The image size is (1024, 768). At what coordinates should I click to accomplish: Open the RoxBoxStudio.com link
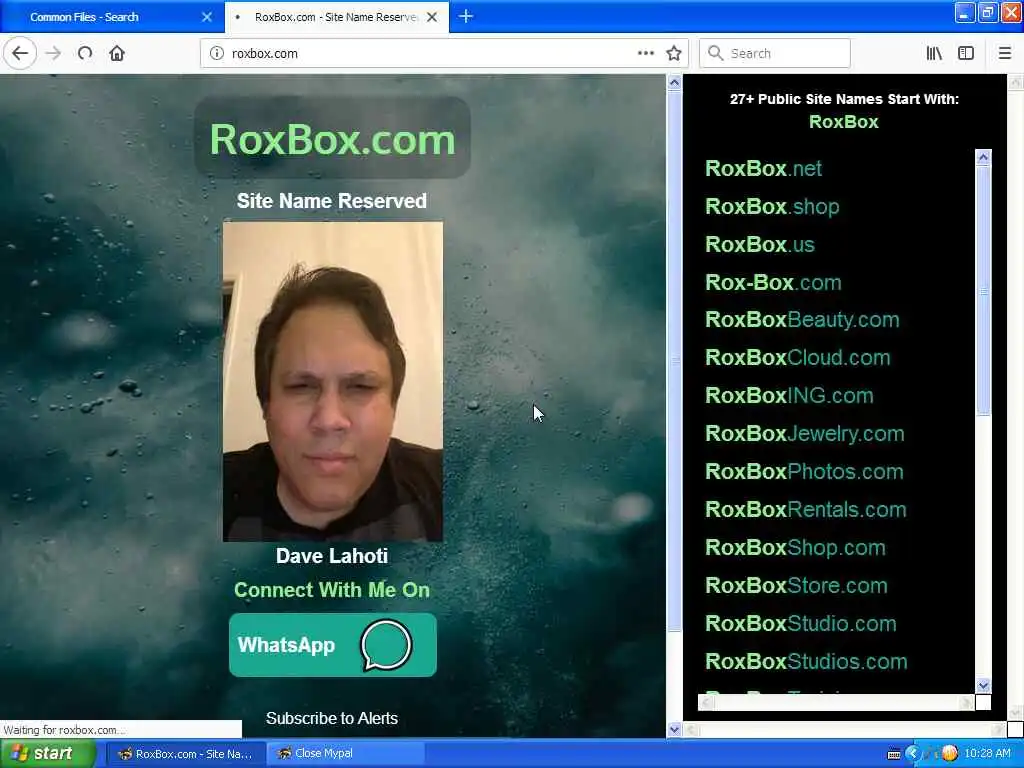[801, 623]
